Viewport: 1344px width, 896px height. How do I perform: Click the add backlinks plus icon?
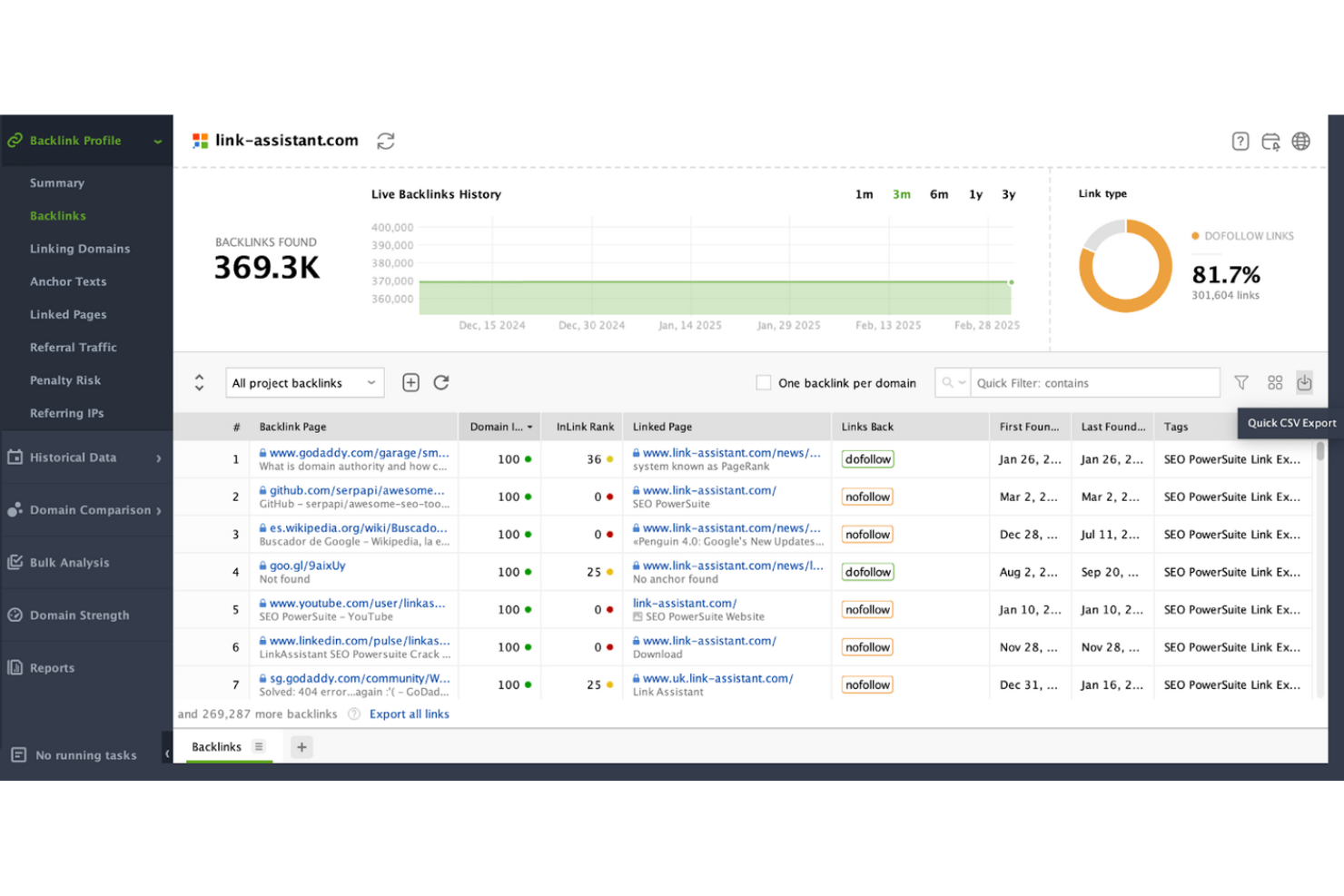[410, 382]
